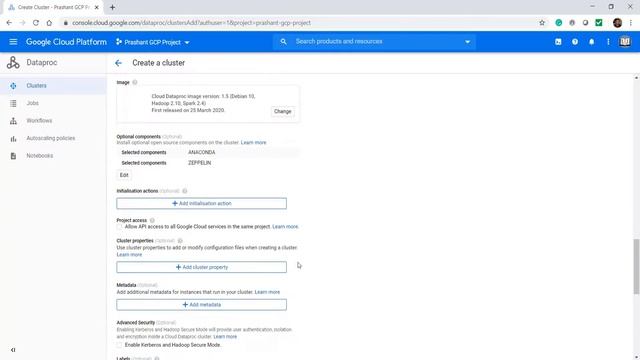This screenshot has height=360, width=640.
Task: Click Add initialisation action button
Action: (202, 203)
